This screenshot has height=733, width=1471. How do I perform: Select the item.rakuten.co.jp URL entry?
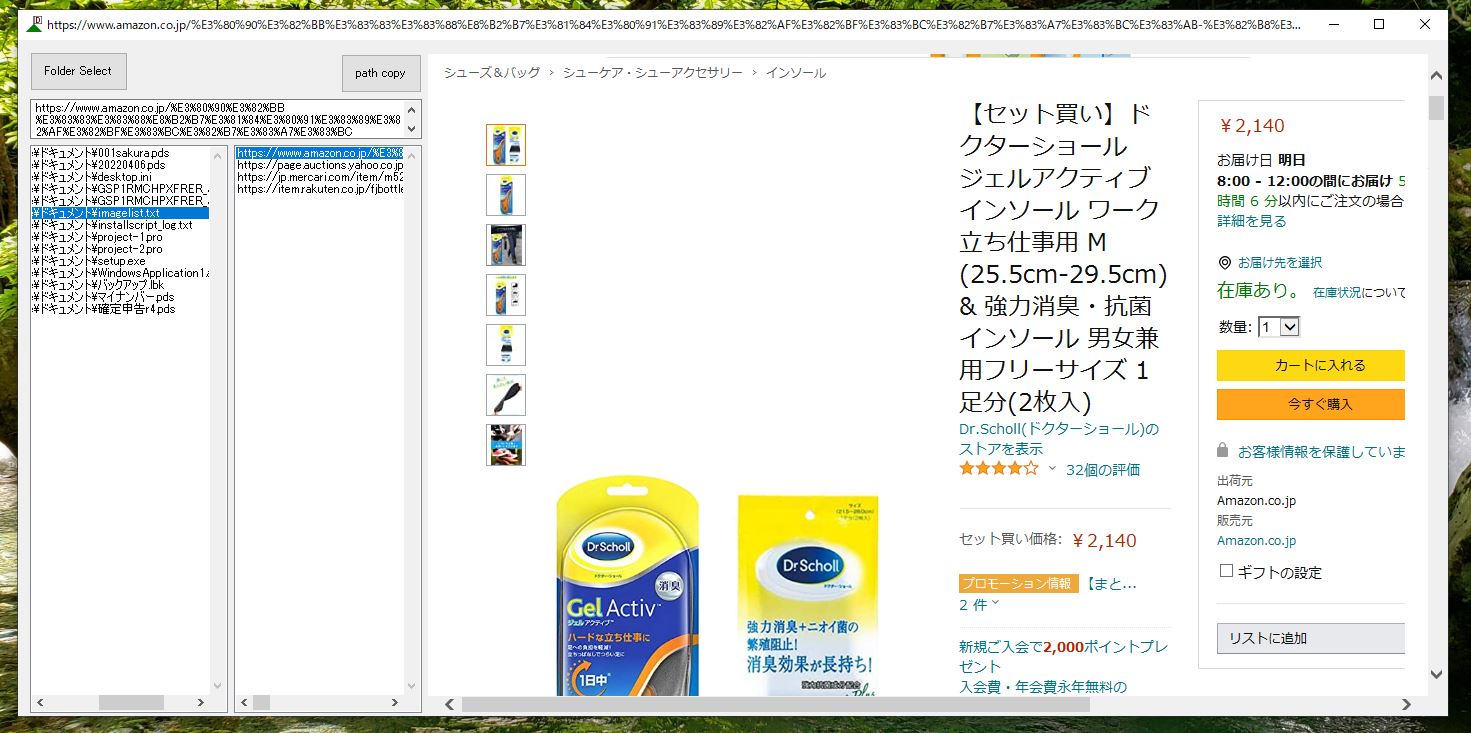point(319,189)
